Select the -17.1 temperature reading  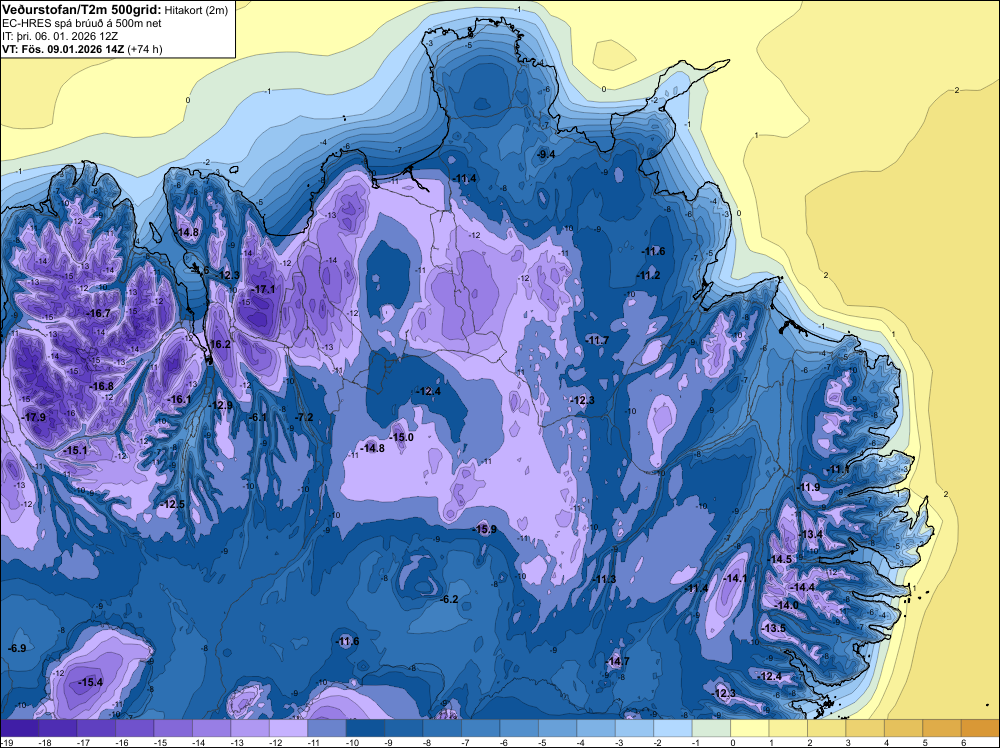click(263, 289)
